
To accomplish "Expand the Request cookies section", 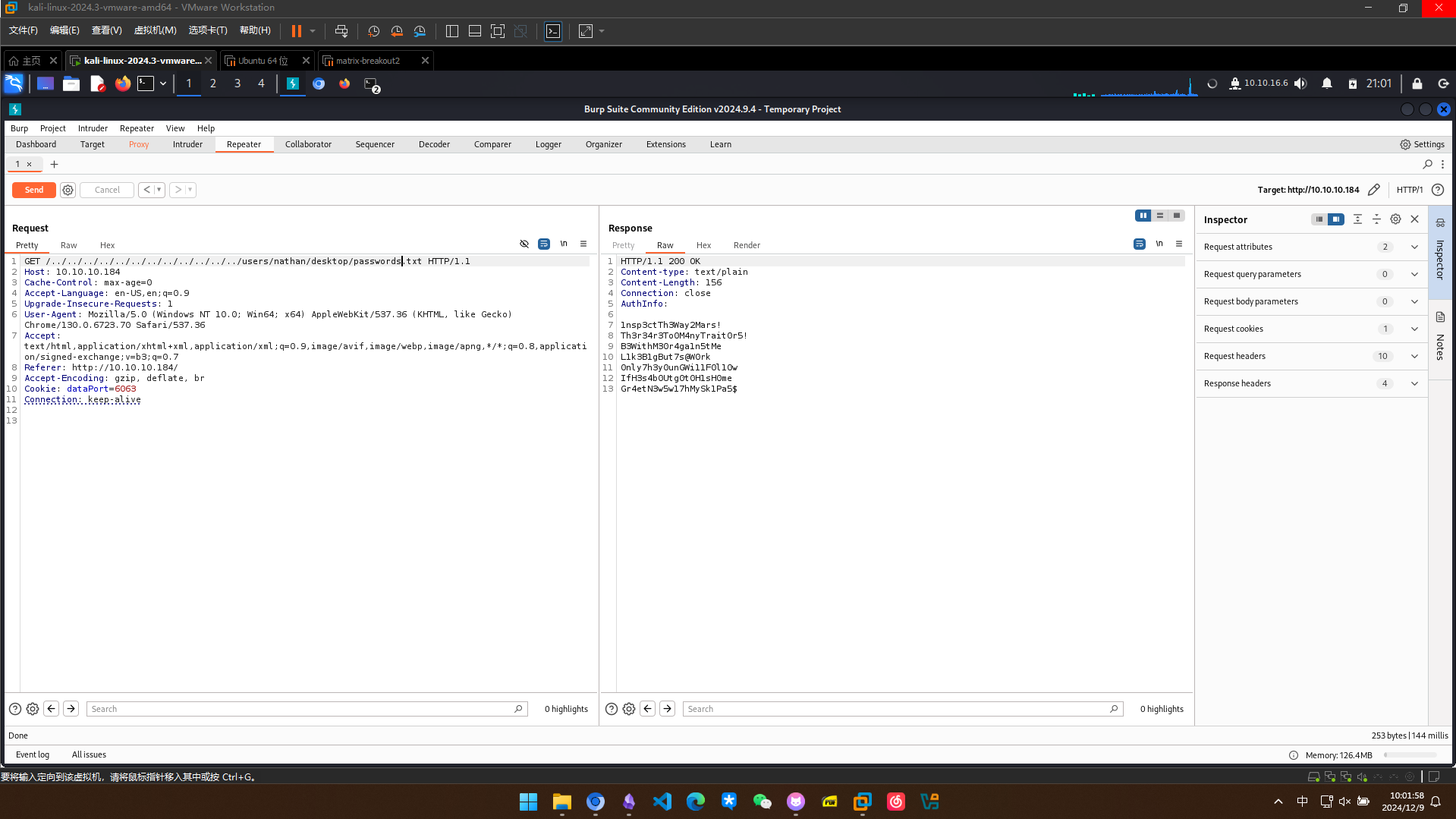I will pyautogui.click(x=1414, y=329).
